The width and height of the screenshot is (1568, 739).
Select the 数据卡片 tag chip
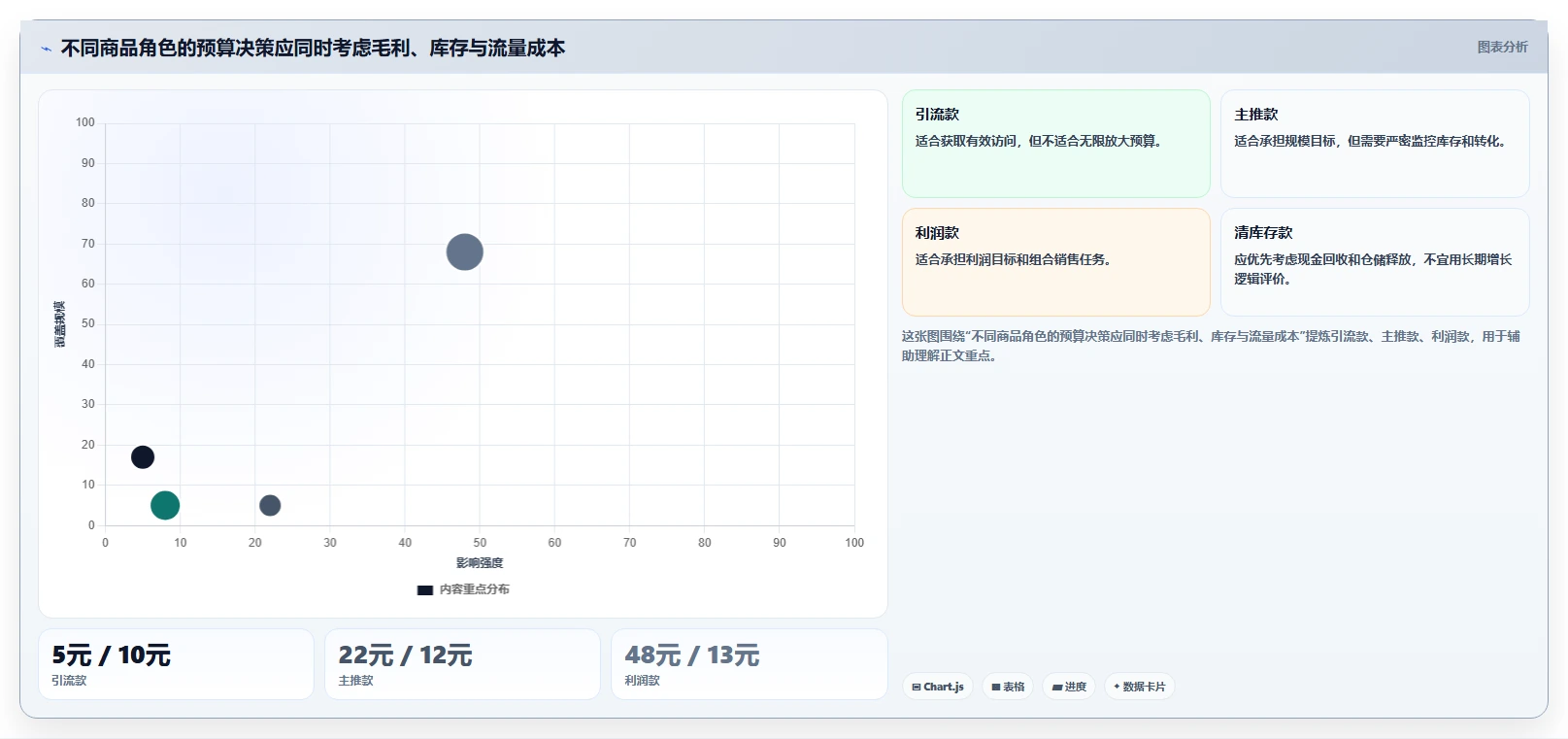[1140, 687]
